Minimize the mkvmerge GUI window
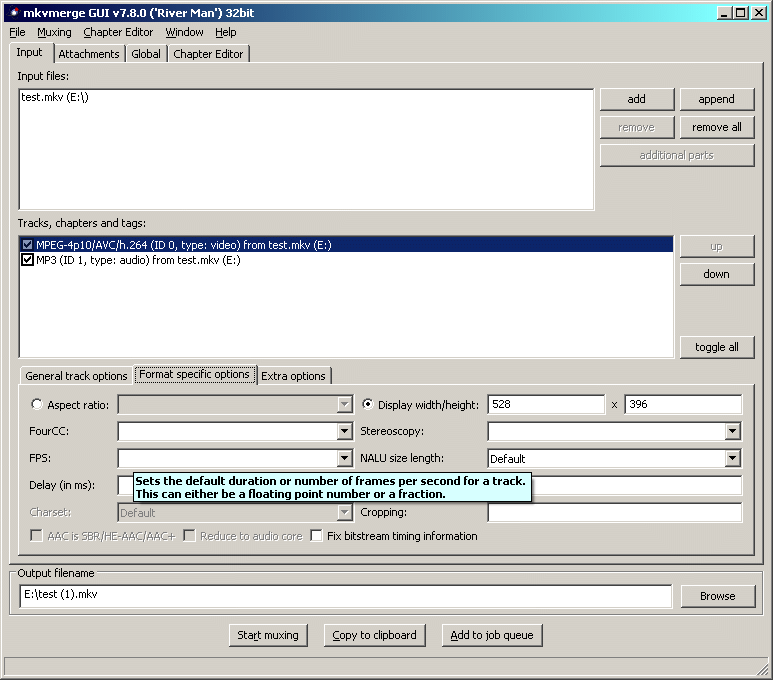This screenshot has width=773, height=680. coord(724,13)
